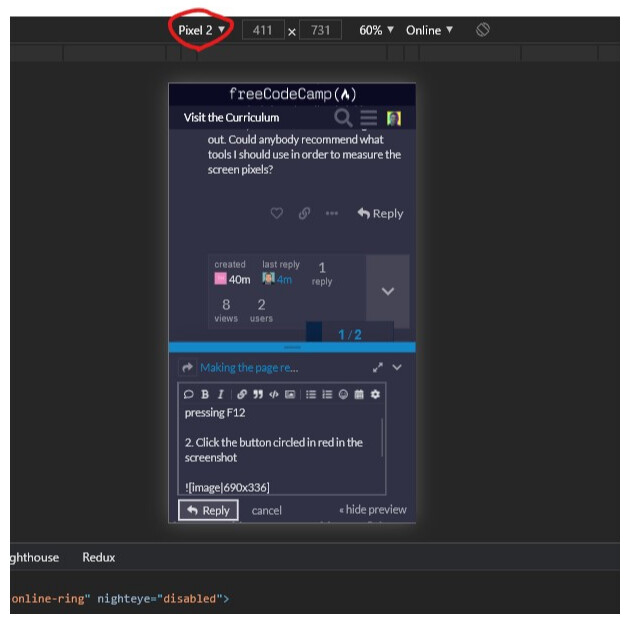Show more post actions with ellipsis

coord(332,213)
